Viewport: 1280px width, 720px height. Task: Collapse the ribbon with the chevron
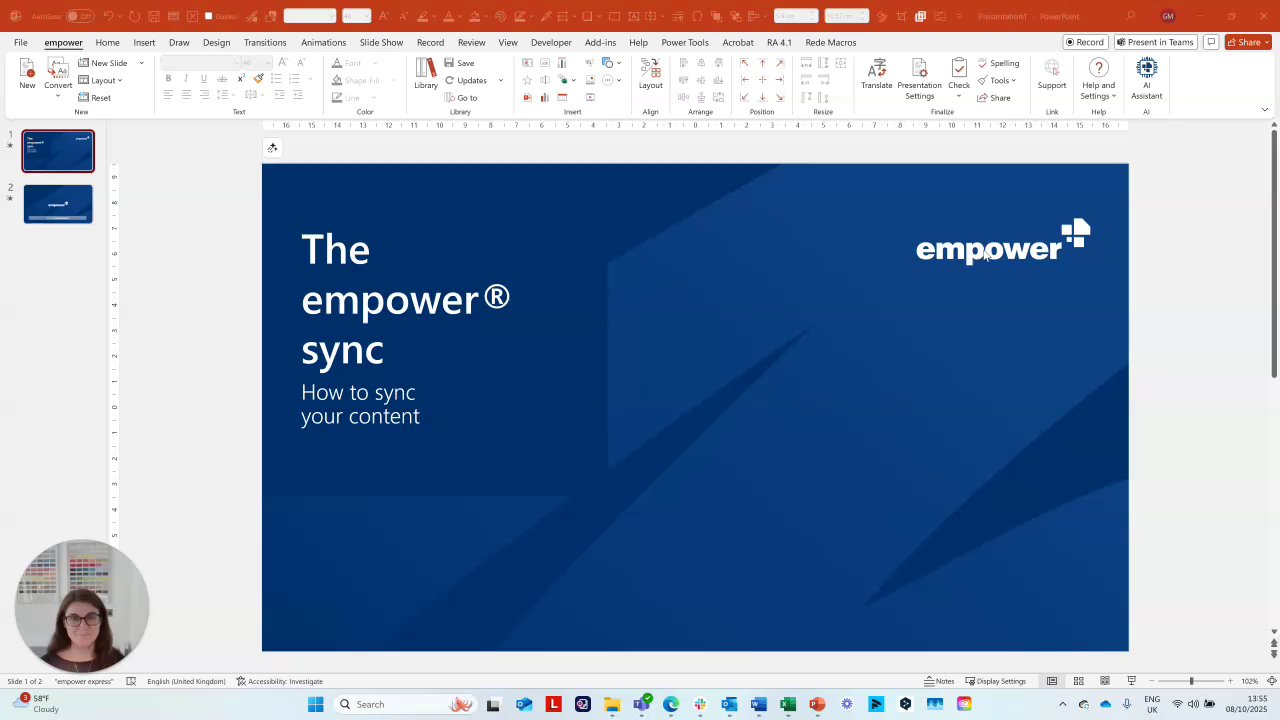[1264, 110]
